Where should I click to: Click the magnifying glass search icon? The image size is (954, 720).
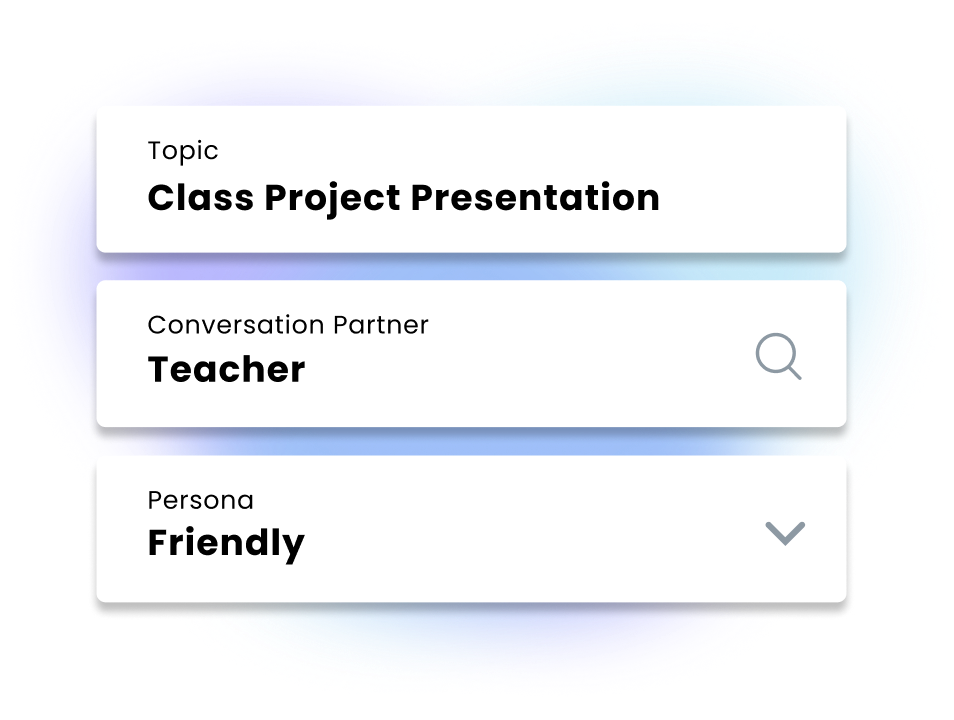point(778,356)
